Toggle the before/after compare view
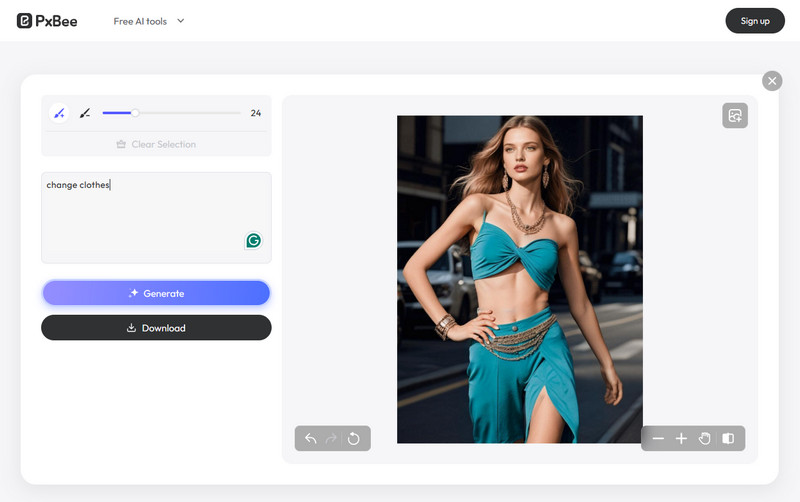 click(728, 438)
